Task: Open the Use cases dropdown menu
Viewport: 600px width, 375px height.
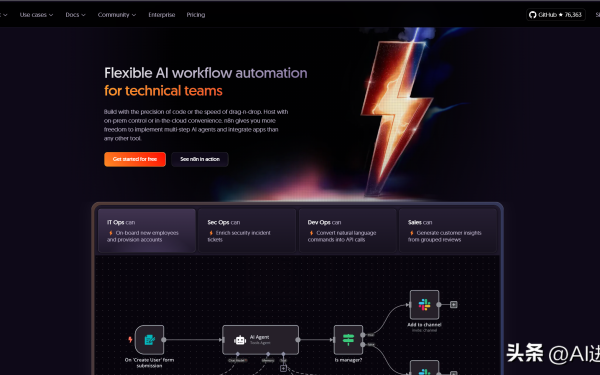Action: click(36, 15)
